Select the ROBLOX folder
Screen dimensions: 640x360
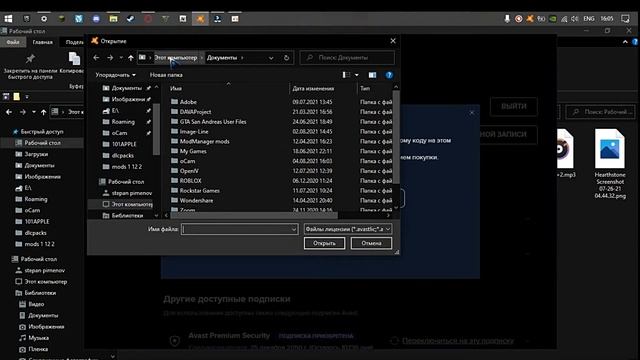pyautogui.click(x=191, y=180)
